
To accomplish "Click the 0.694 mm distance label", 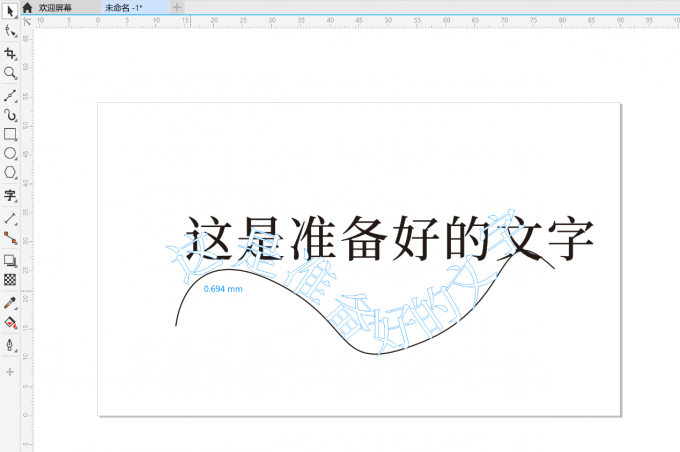I will click(223, 289).
